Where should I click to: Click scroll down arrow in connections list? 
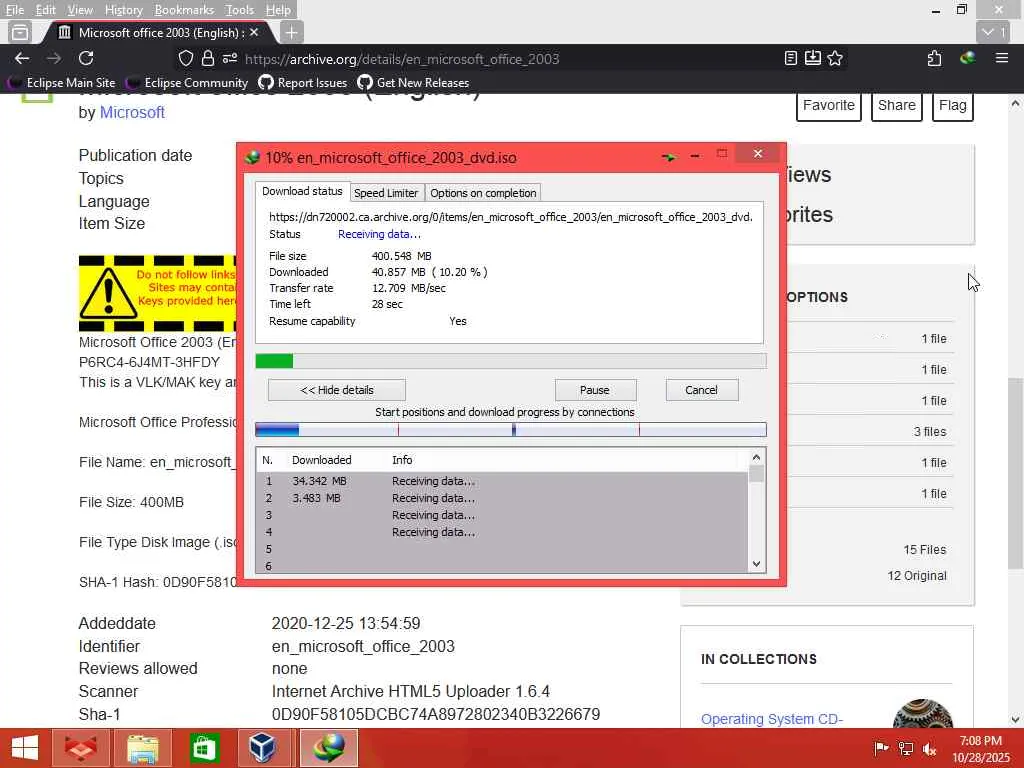756,564
